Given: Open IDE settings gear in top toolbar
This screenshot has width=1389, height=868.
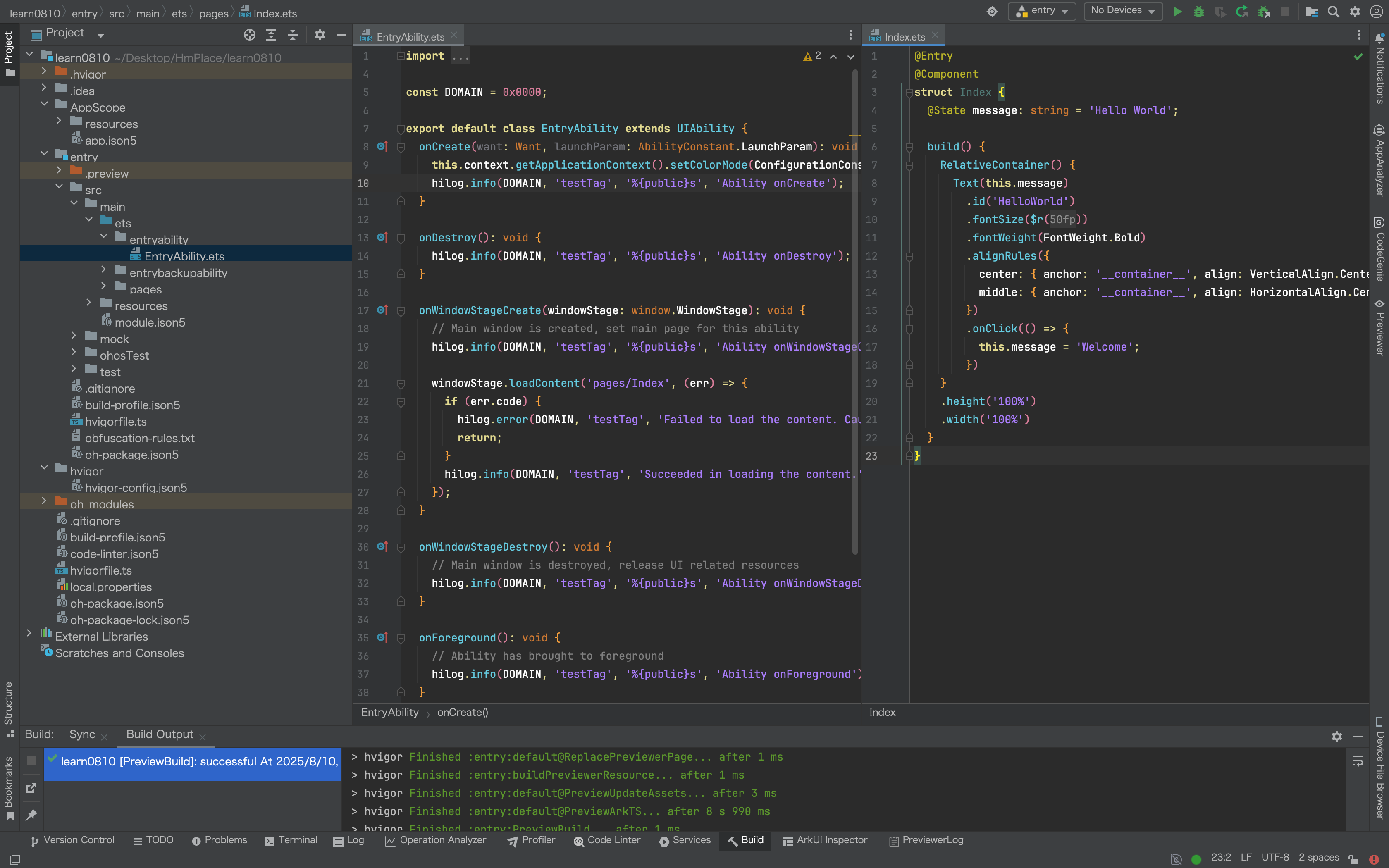Looking at the screenshot, I should tap(1355, 12).
